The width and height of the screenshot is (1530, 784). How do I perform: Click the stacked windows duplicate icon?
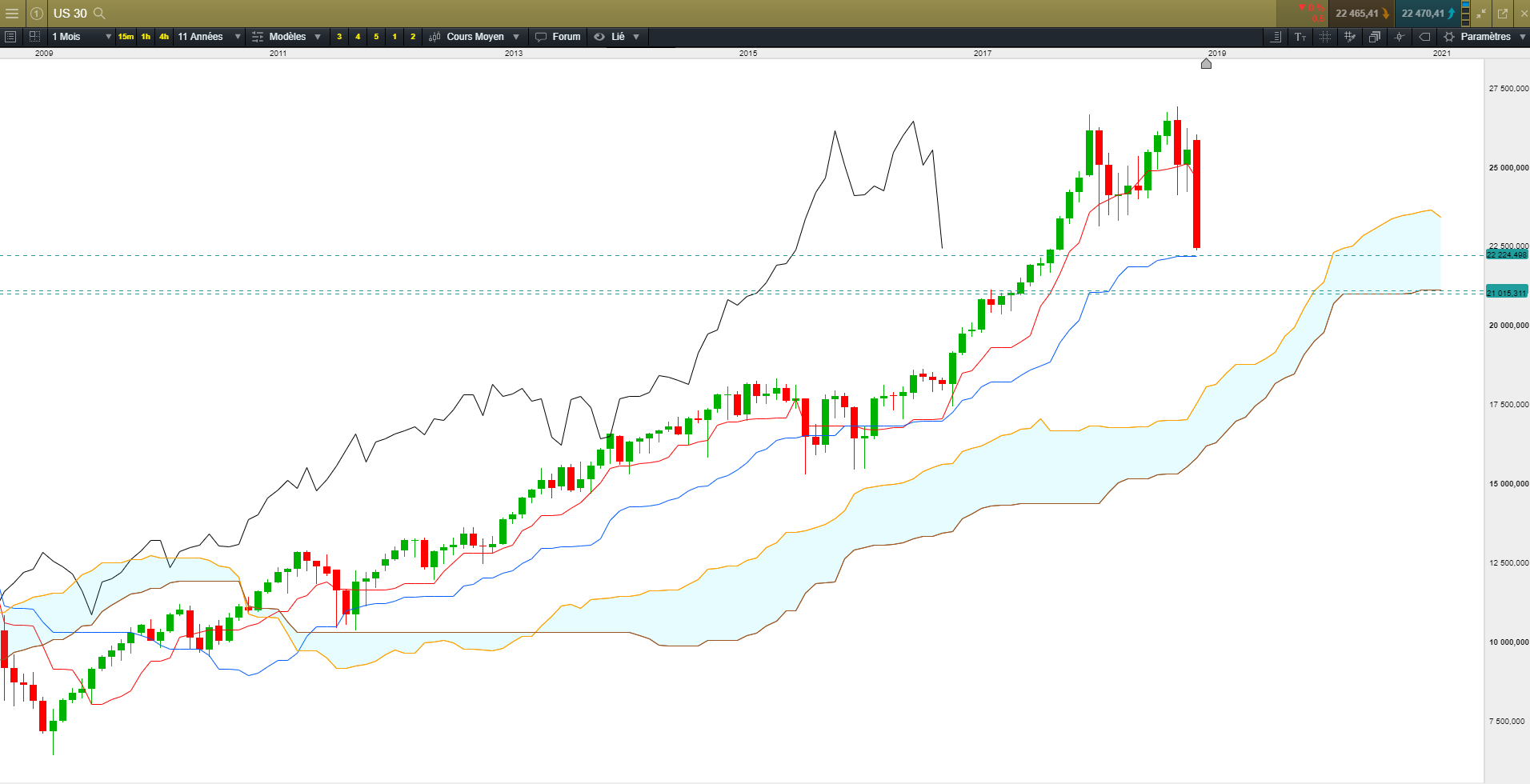click(1375, 37)
